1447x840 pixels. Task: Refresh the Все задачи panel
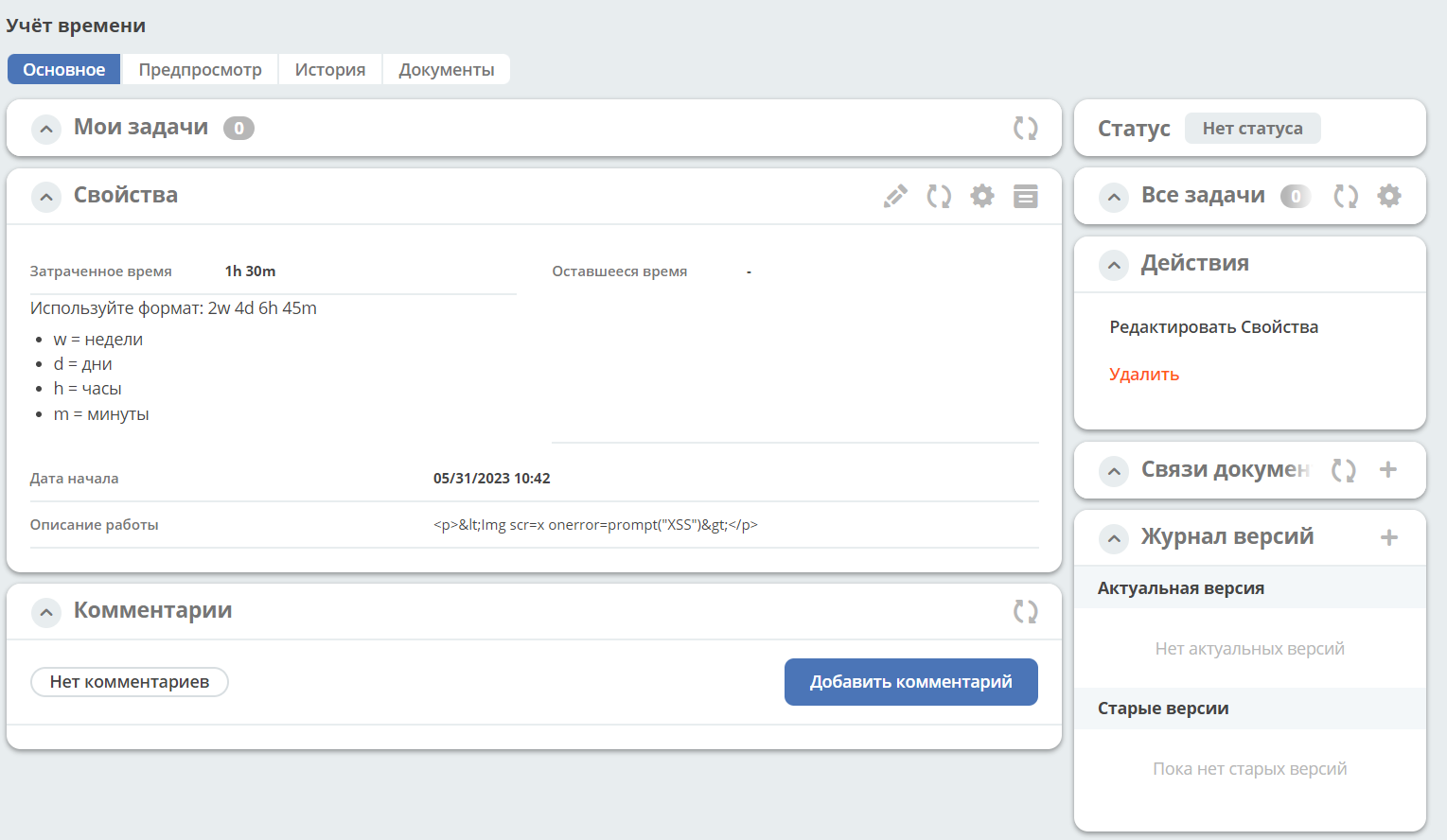click(1346, 196)
